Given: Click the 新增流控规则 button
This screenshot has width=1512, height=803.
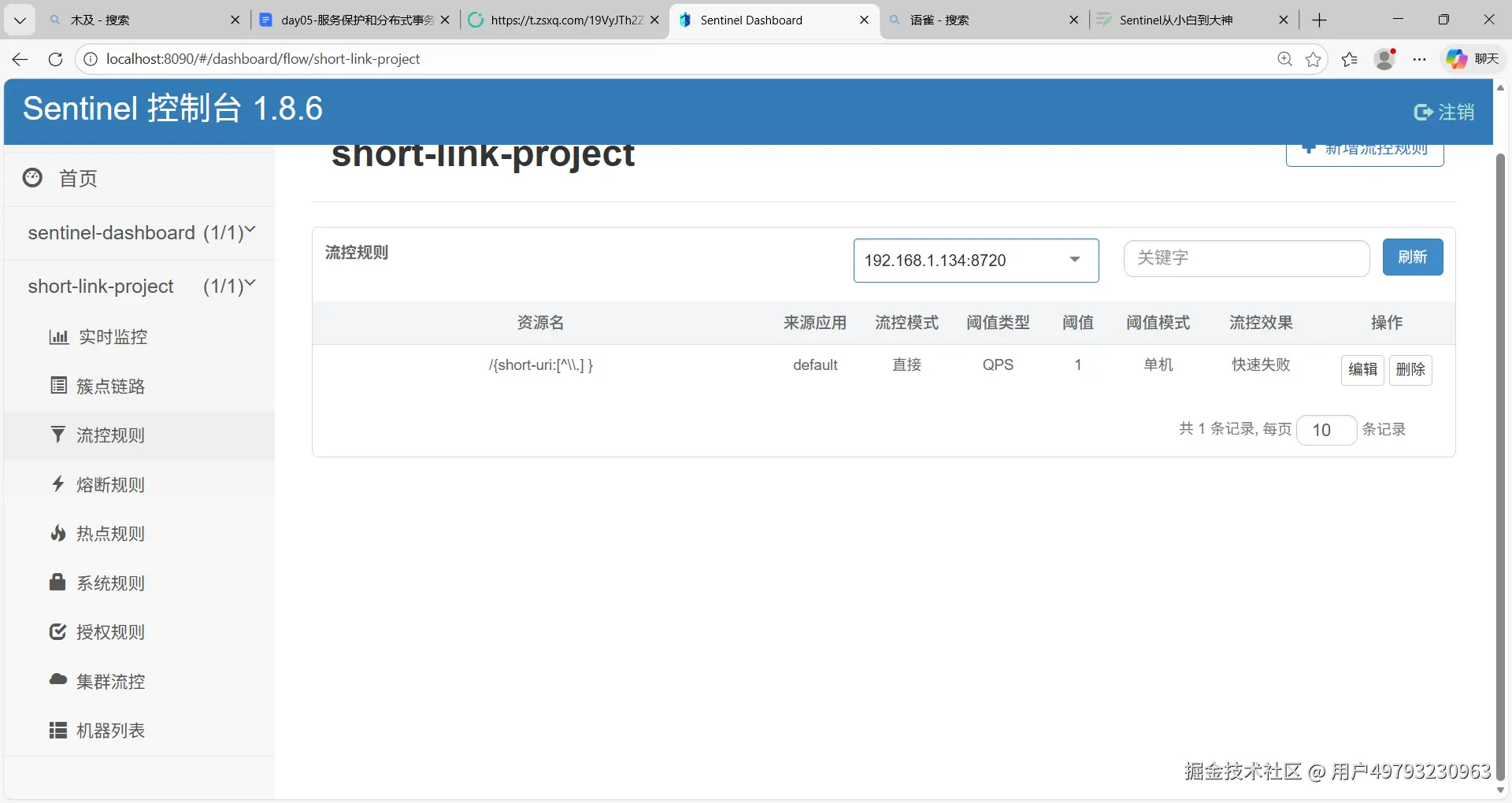Looking at the screenshot, I should (x=1365, y=152).
